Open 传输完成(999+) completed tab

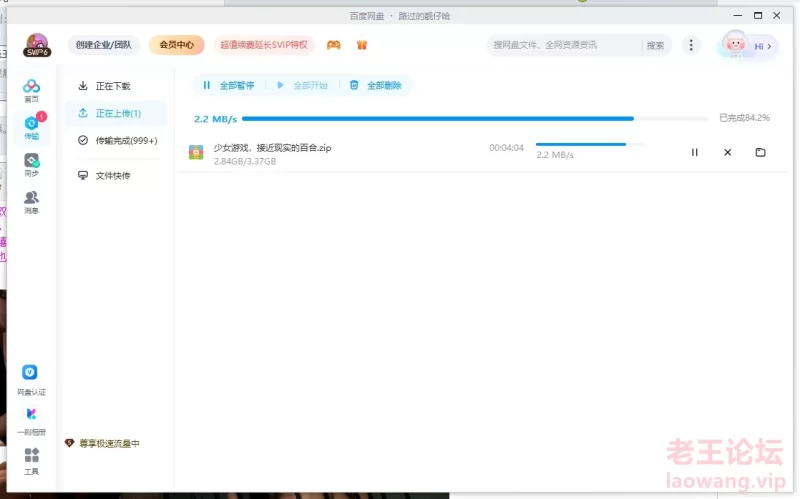click(x=117, y=140)
